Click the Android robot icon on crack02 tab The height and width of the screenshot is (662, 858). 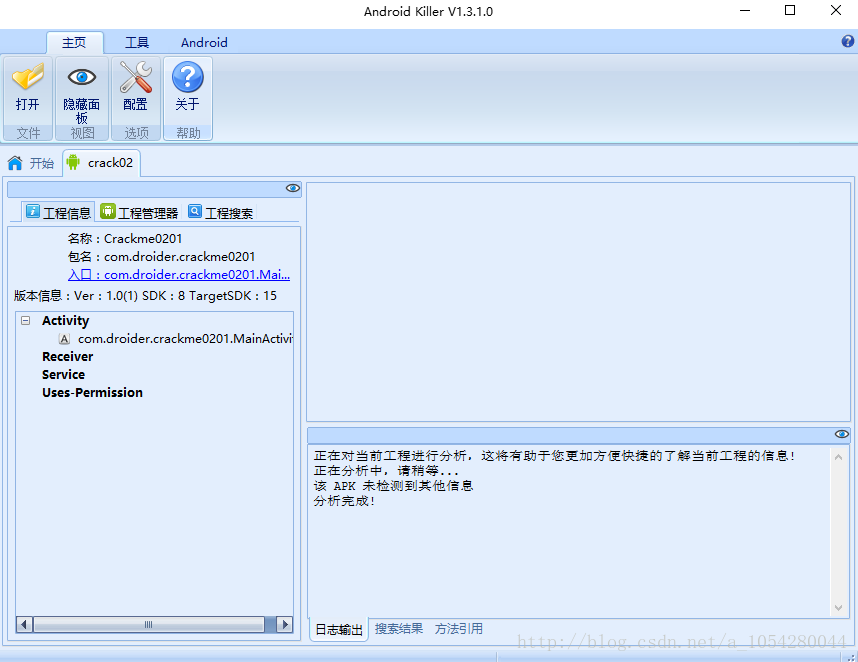tap(73, 162)
